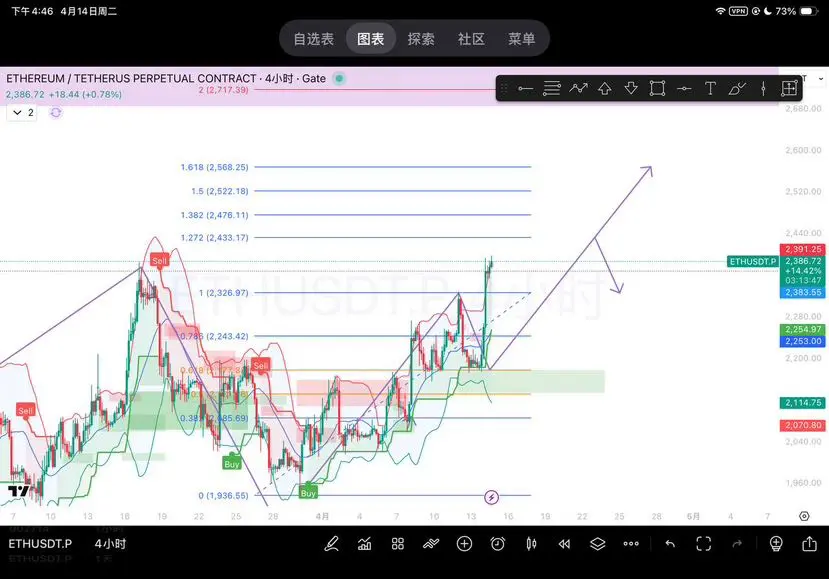Undo the last chart action
The width and height of the screenshot is (829, 579).
coord(670,544)
